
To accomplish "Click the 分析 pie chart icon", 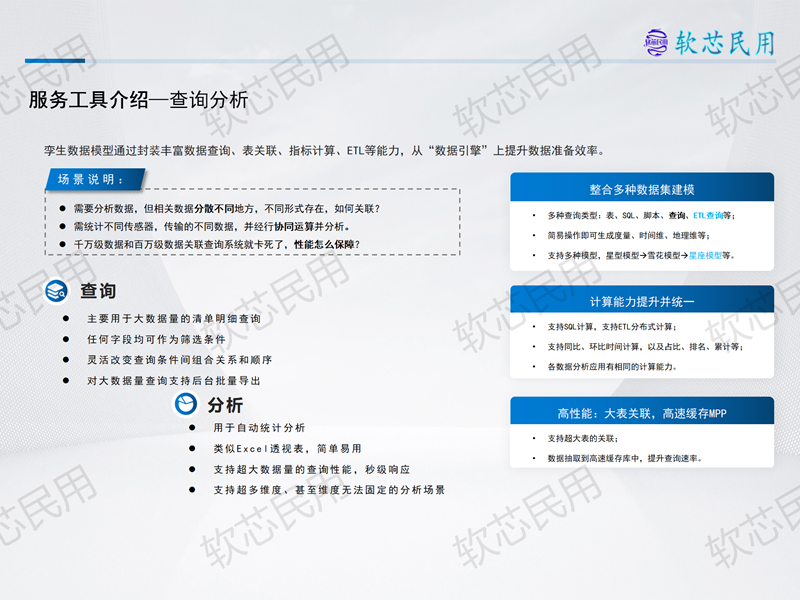I will [186, 405].
